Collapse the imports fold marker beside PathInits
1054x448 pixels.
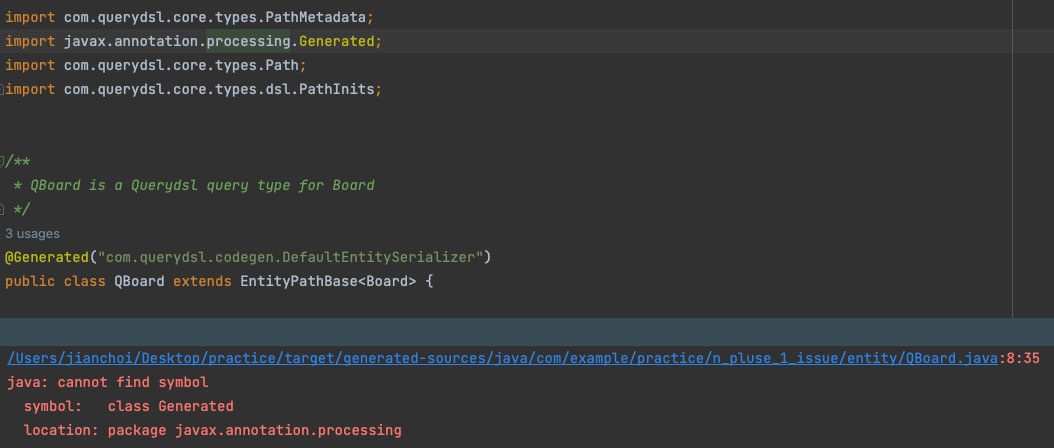click(2, 89)
